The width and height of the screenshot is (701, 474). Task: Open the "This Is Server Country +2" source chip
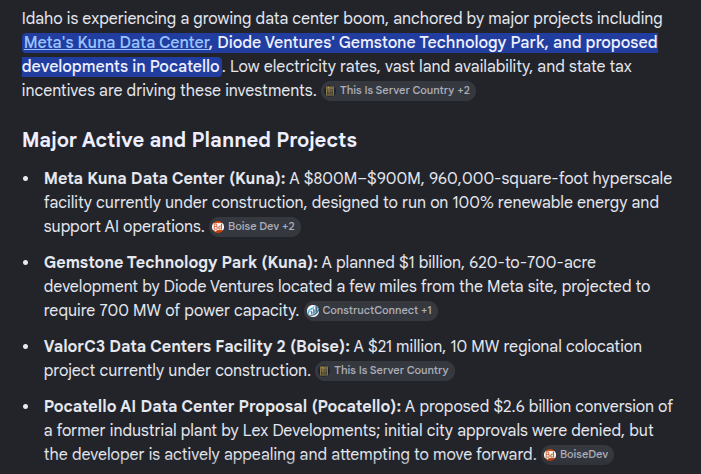[x=398, y=91]
